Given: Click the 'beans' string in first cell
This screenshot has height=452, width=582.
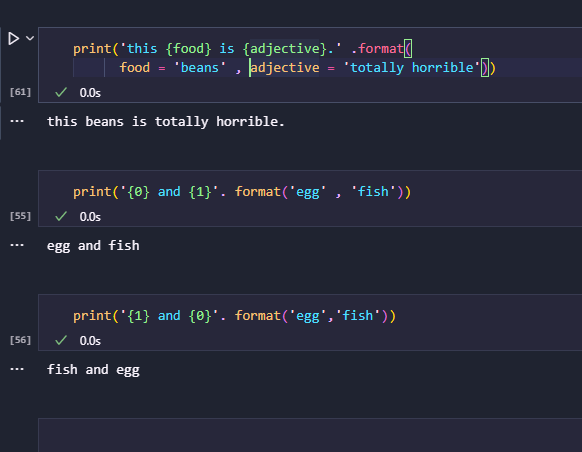Looking at the screenshot, I should pos(200,68).
